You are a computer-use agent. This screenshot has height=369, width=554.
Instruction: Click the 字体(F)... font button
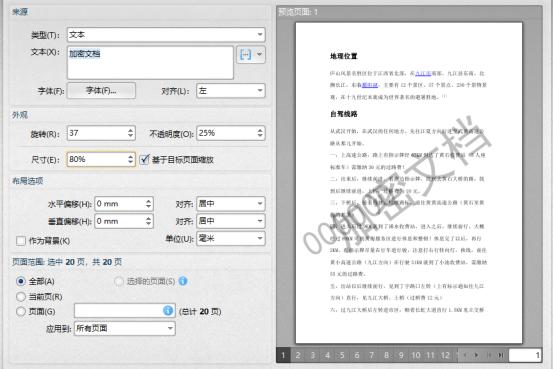point(101,91)
